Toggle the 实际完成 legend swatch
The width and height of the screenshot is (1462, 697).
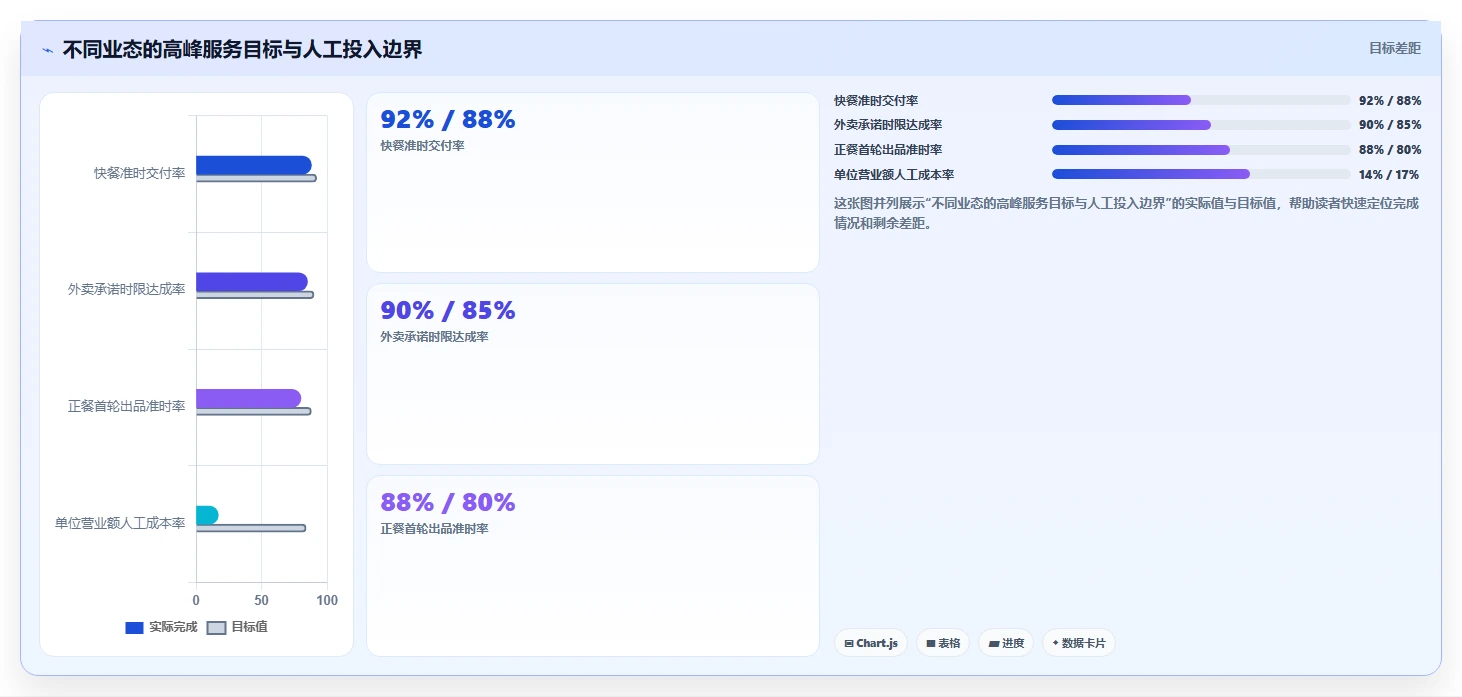pyautogui.click(x=135, y=628)
